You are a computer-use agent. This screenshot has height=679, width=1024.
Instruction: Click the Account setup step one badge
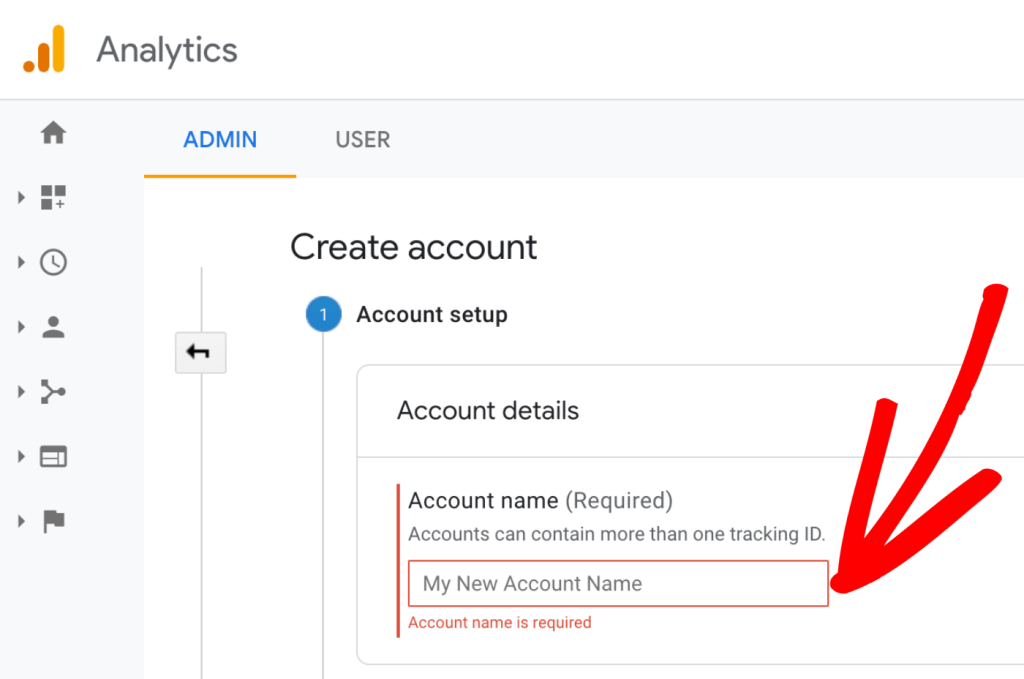point(322,314)
